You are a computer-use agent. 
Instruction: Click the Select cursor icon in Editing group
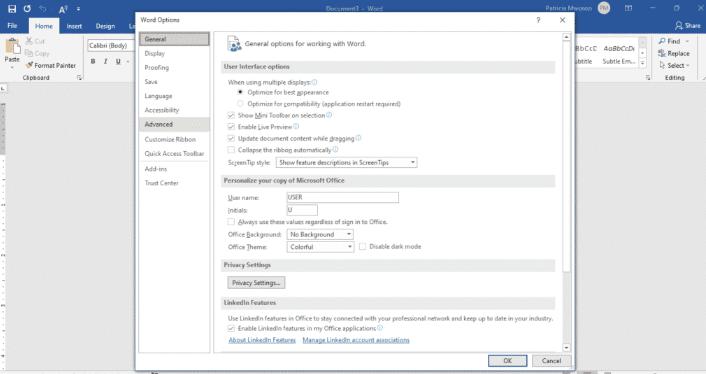(662, 65)
